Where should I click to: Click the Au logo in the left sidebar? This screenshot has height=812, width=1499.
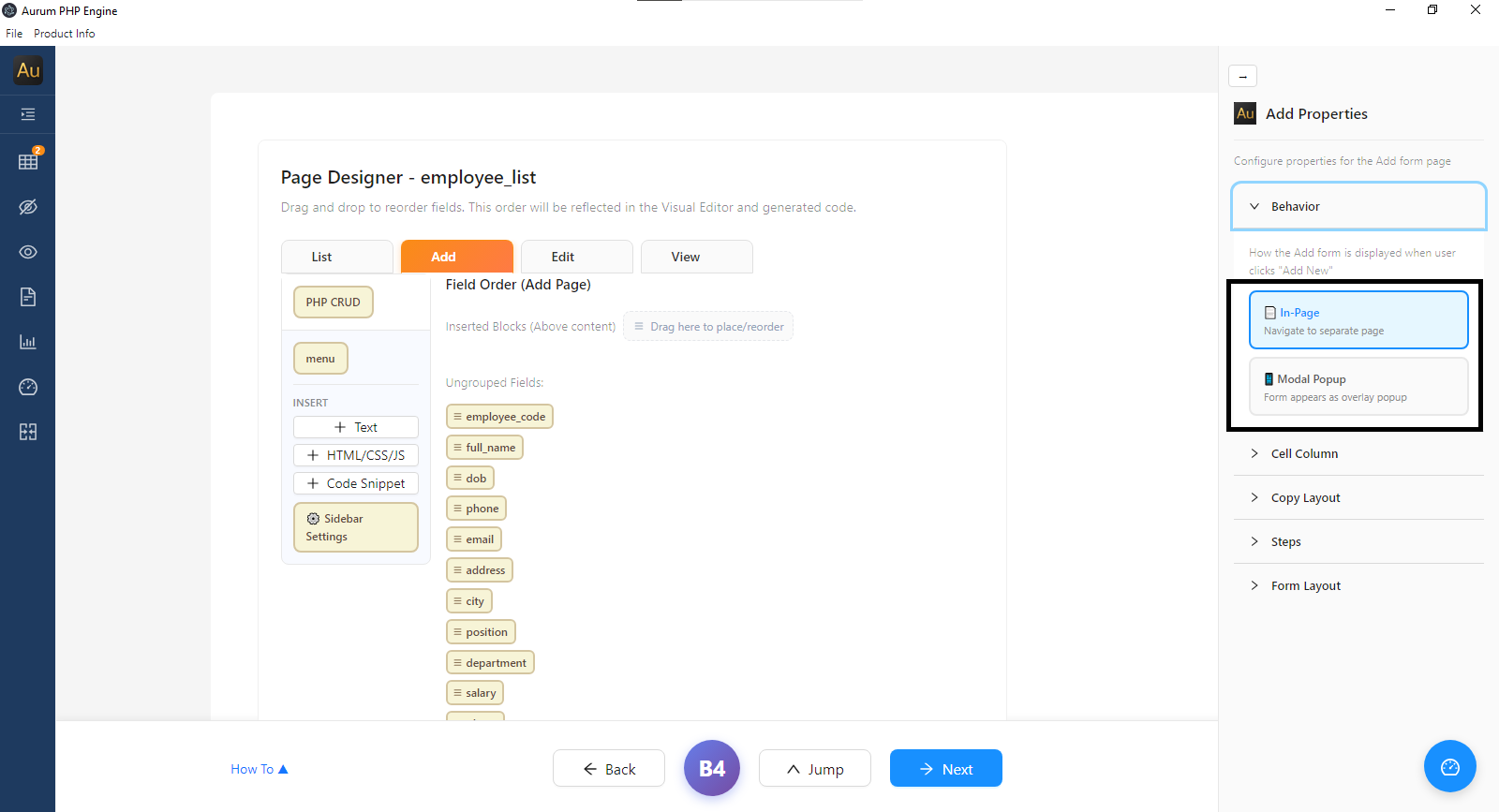pyautogui.click(x=28, y=70)
